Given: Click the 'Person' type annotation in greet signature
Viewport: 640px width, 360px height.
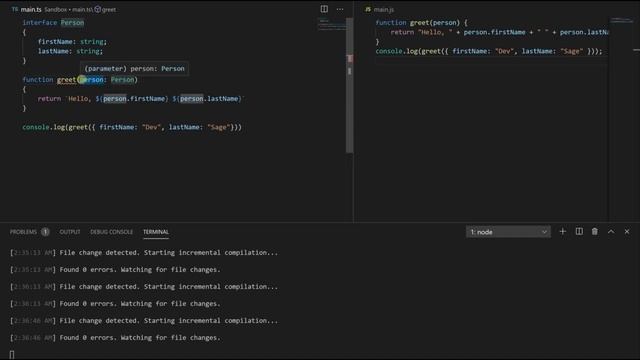Looking at the screenshot, I should (x=122, y=80).
